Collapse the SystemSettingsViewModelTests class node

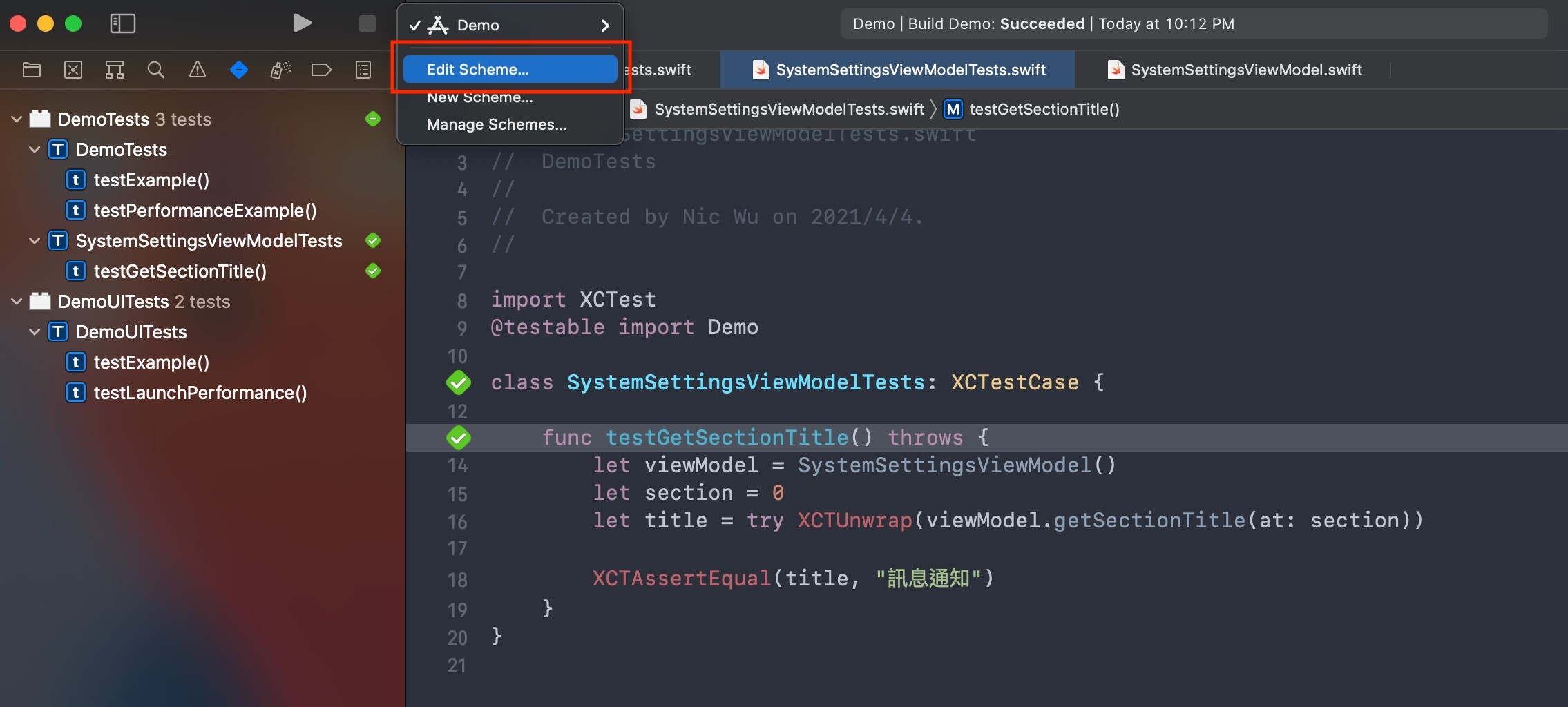click(35, 241)
